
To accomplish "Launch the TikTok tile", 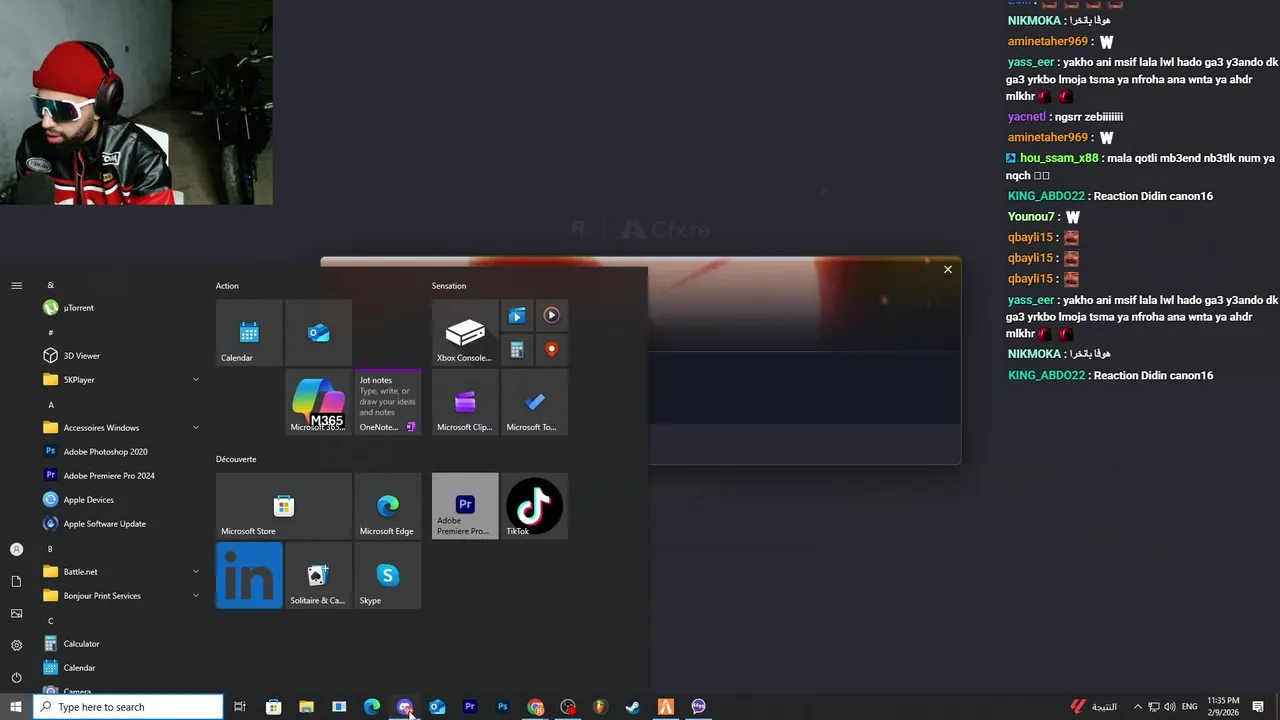I will [534, 506].
